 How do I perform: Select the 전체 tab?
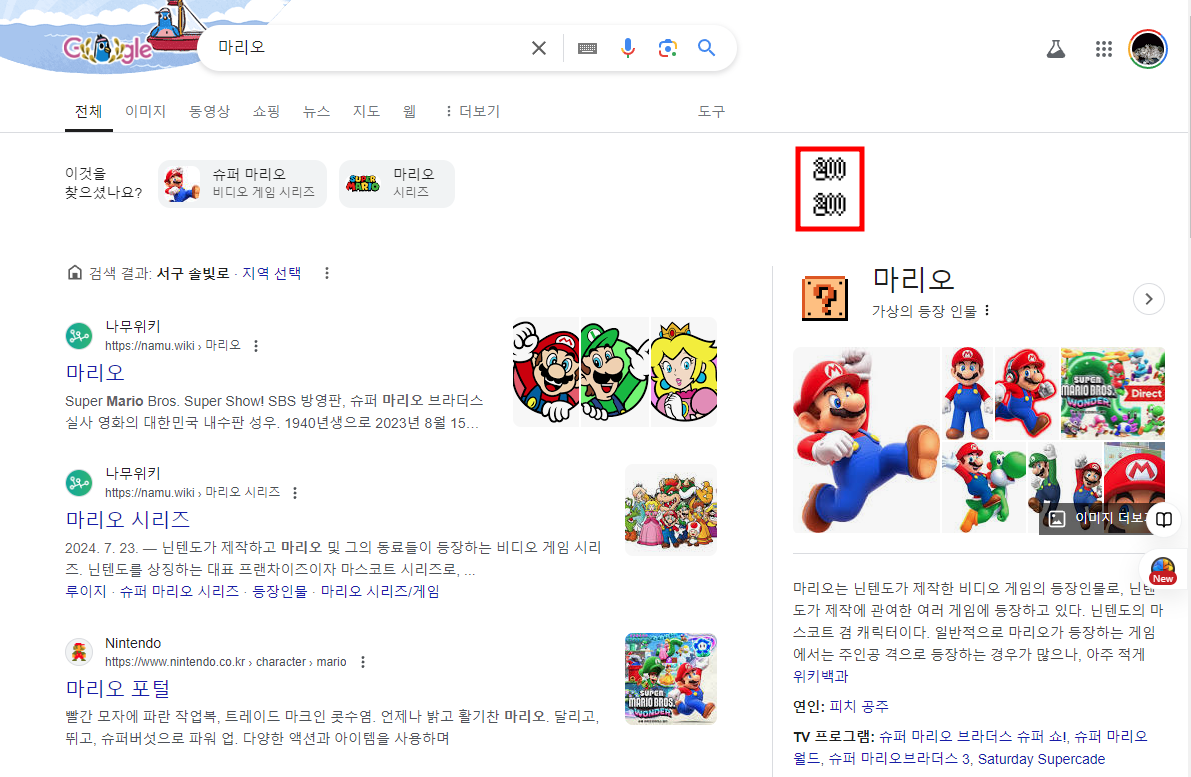[88, 112]
